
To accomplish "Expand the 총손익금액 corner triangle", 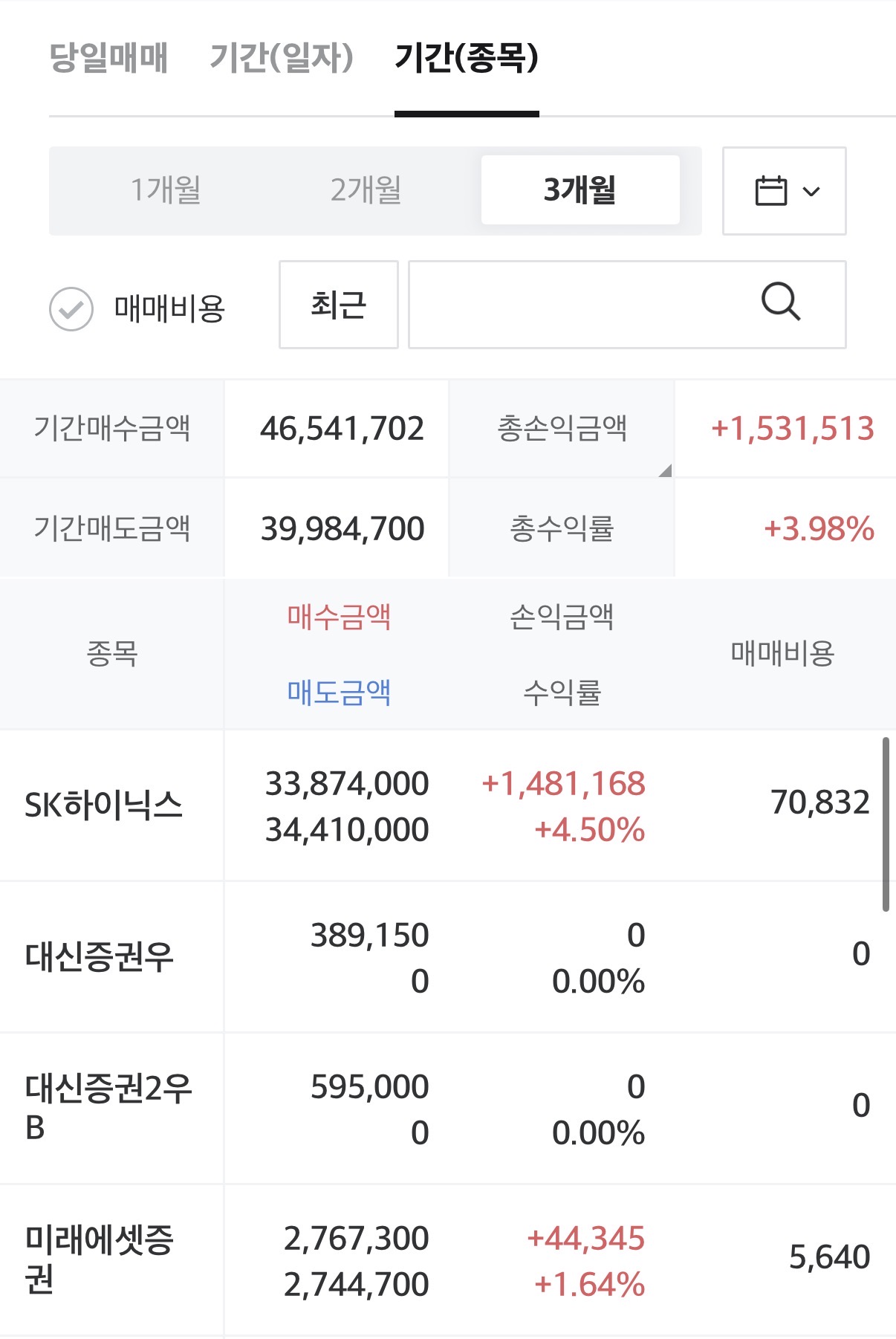I will click(x=665, y=470).
